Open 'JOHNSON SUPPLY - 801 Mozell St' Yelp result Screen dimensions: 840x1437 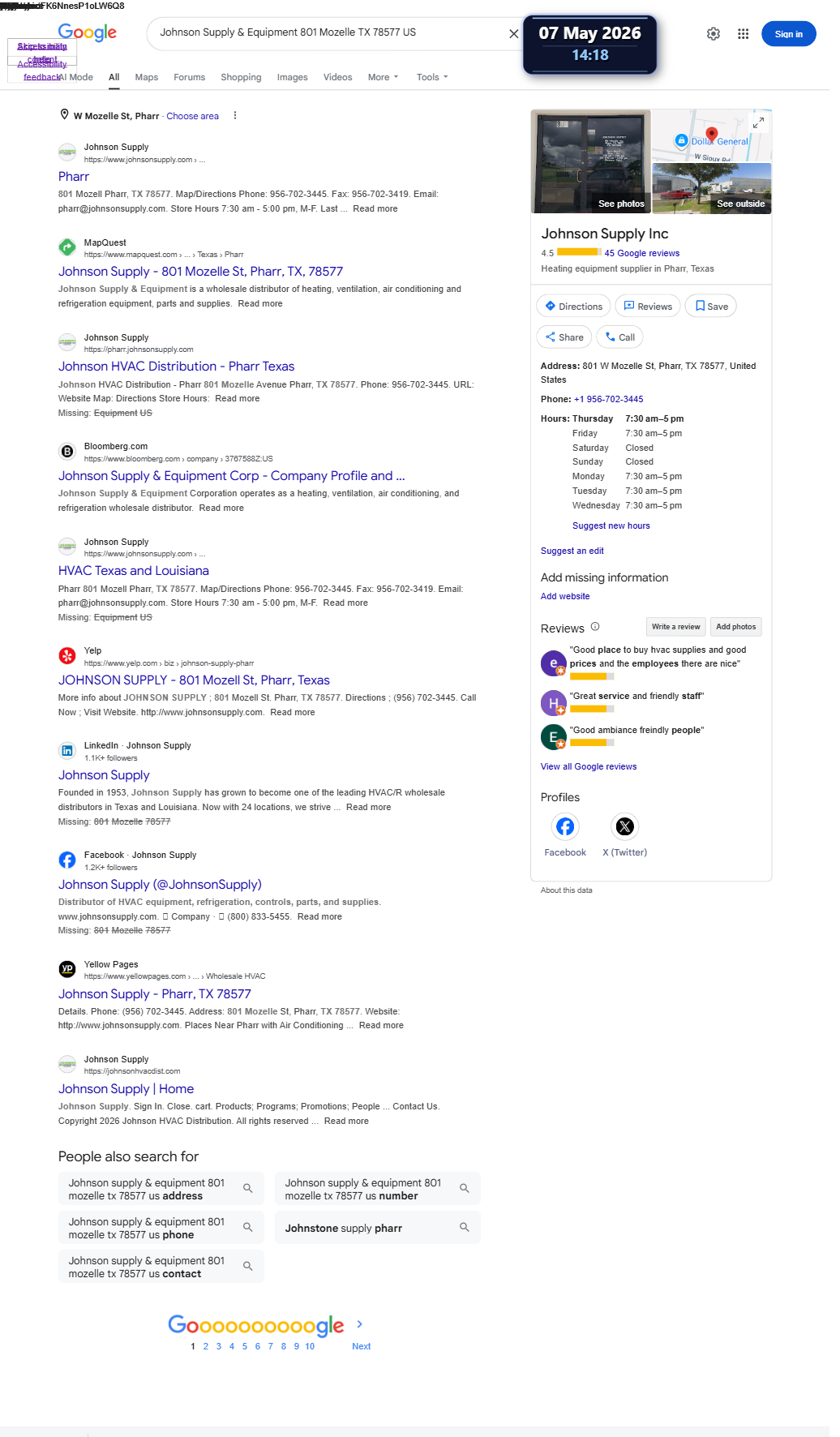pos(194,680)
